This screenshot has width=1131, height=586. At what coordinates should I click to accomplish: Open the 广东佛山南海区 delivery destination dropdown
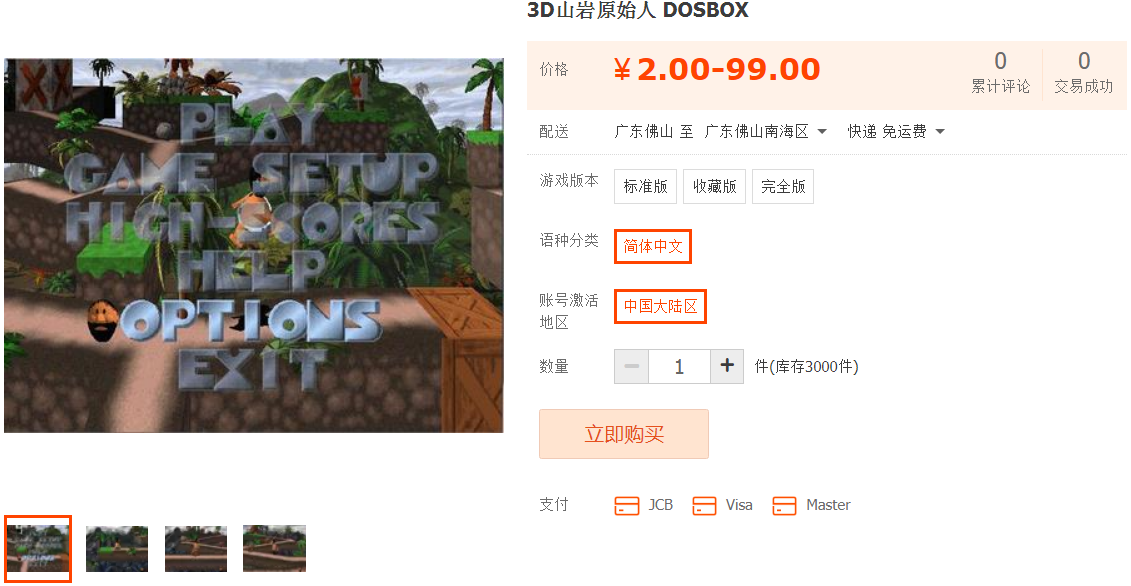766,131
